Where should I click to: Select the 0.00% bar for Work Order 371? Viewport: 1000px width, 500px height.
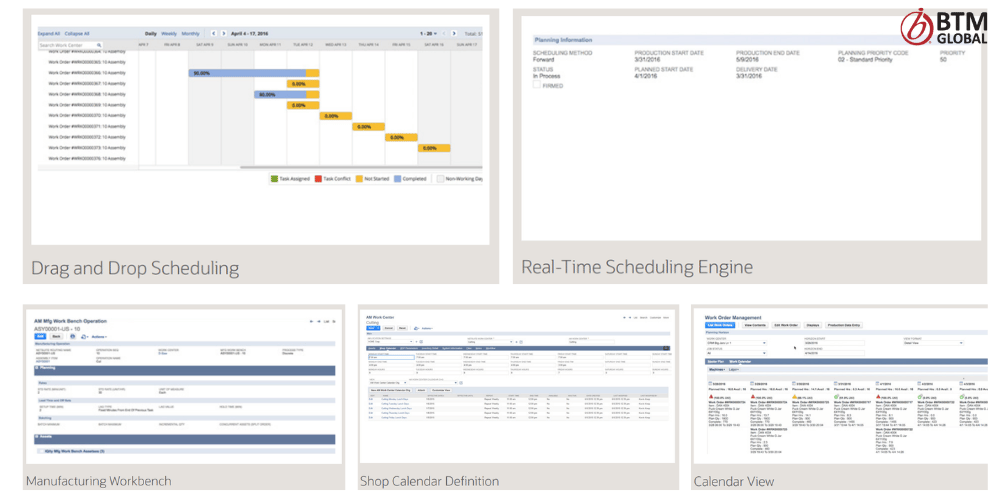(369, 127)
